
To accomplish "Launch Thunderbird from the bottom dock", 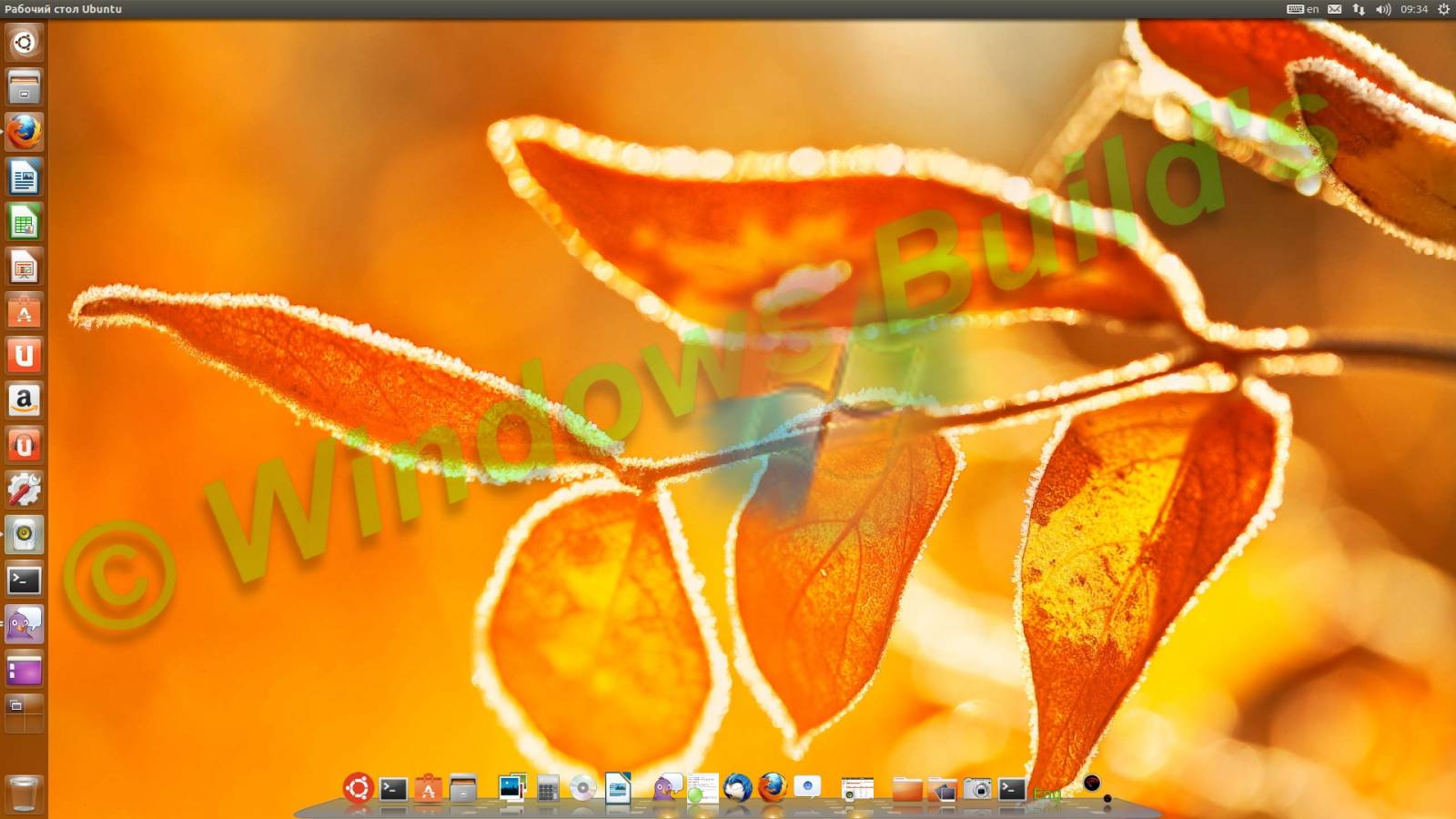I will pyautogui.click(x=737, y=787).
